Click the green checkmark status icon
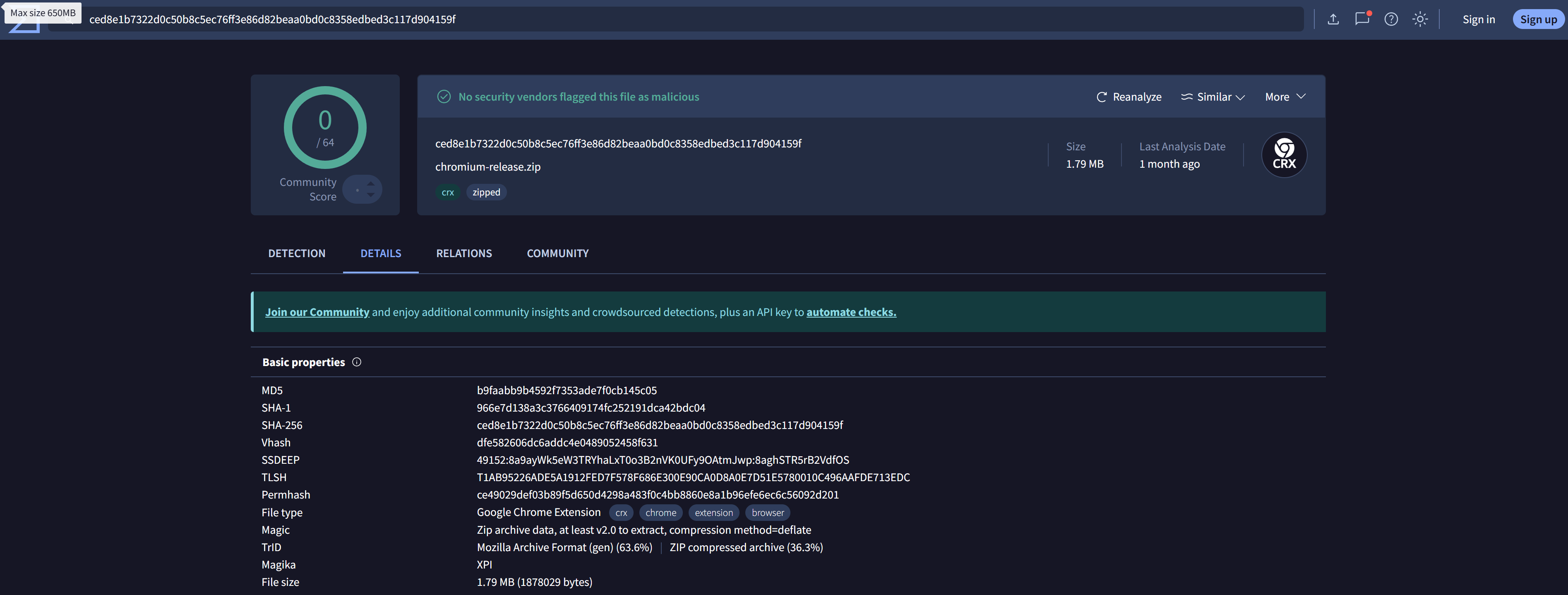Image resolution: width=1568 pixels, height=595 pixels. pos(444,97)
